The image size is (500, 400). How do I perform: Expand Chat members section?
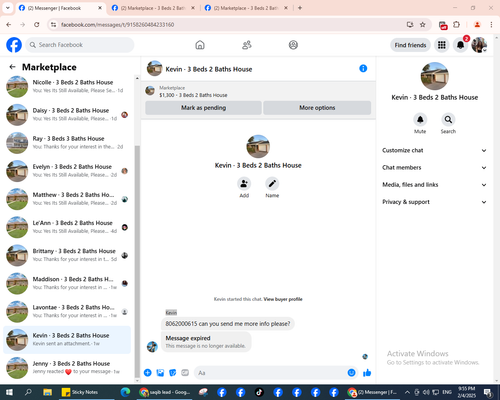434,168
